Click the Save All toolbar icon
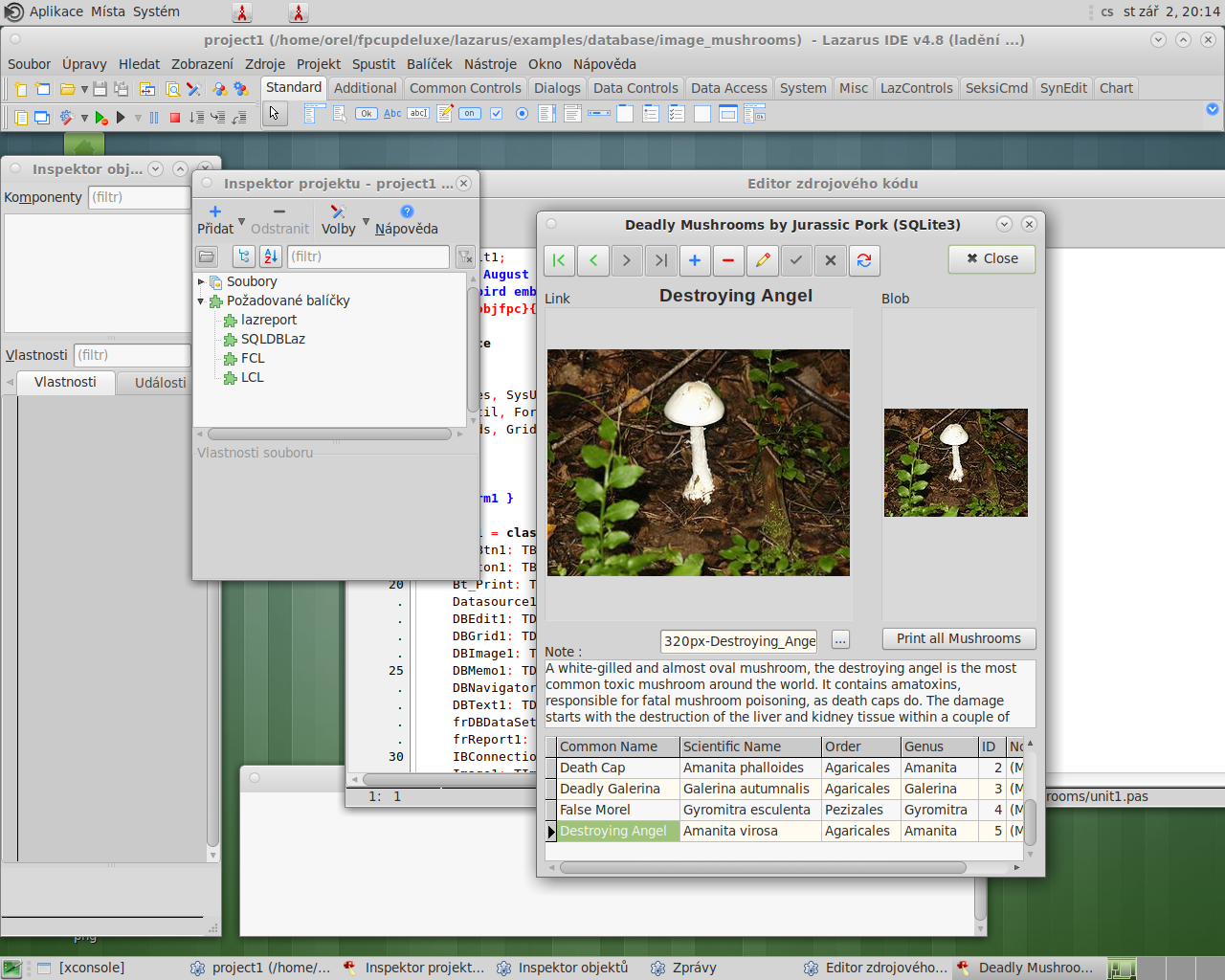The width and height of the screenshot is (1225, 980). click(122, 89)
